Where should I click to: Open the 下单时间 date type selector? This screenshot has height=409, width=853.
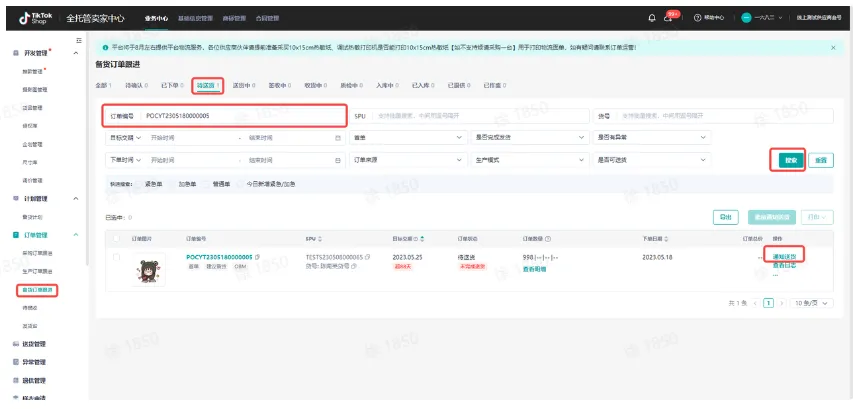(x=125, y=160)
